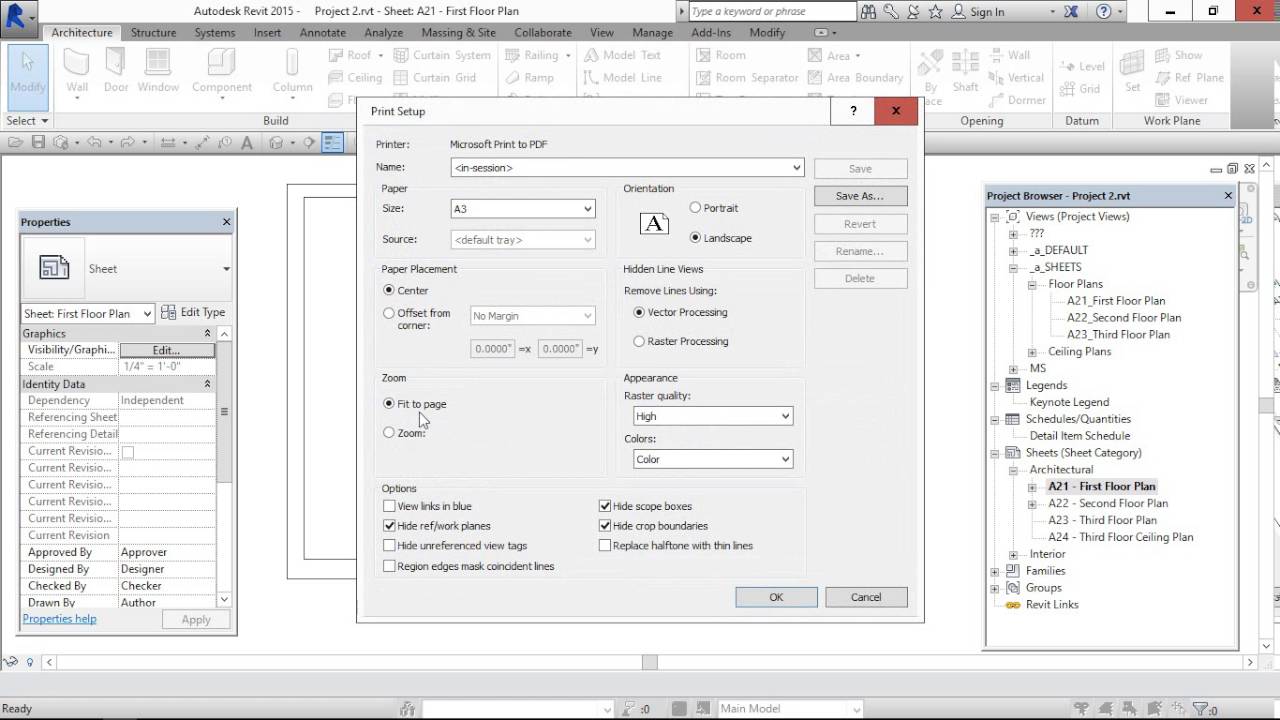Viewport: 1280px width, 720px height.
Task: Select Portrait orientation
Action: coord(695,207)
